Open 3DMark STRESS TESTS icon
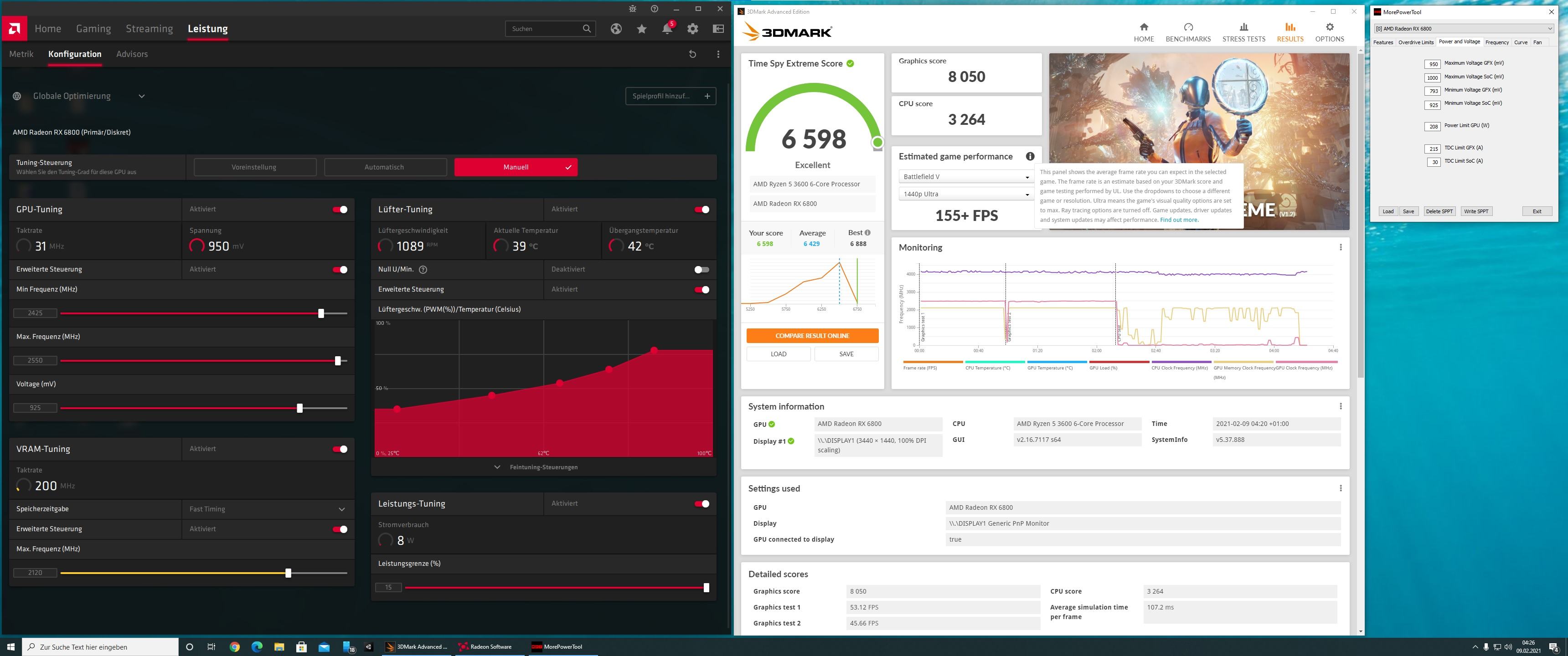 point(1243,27)
